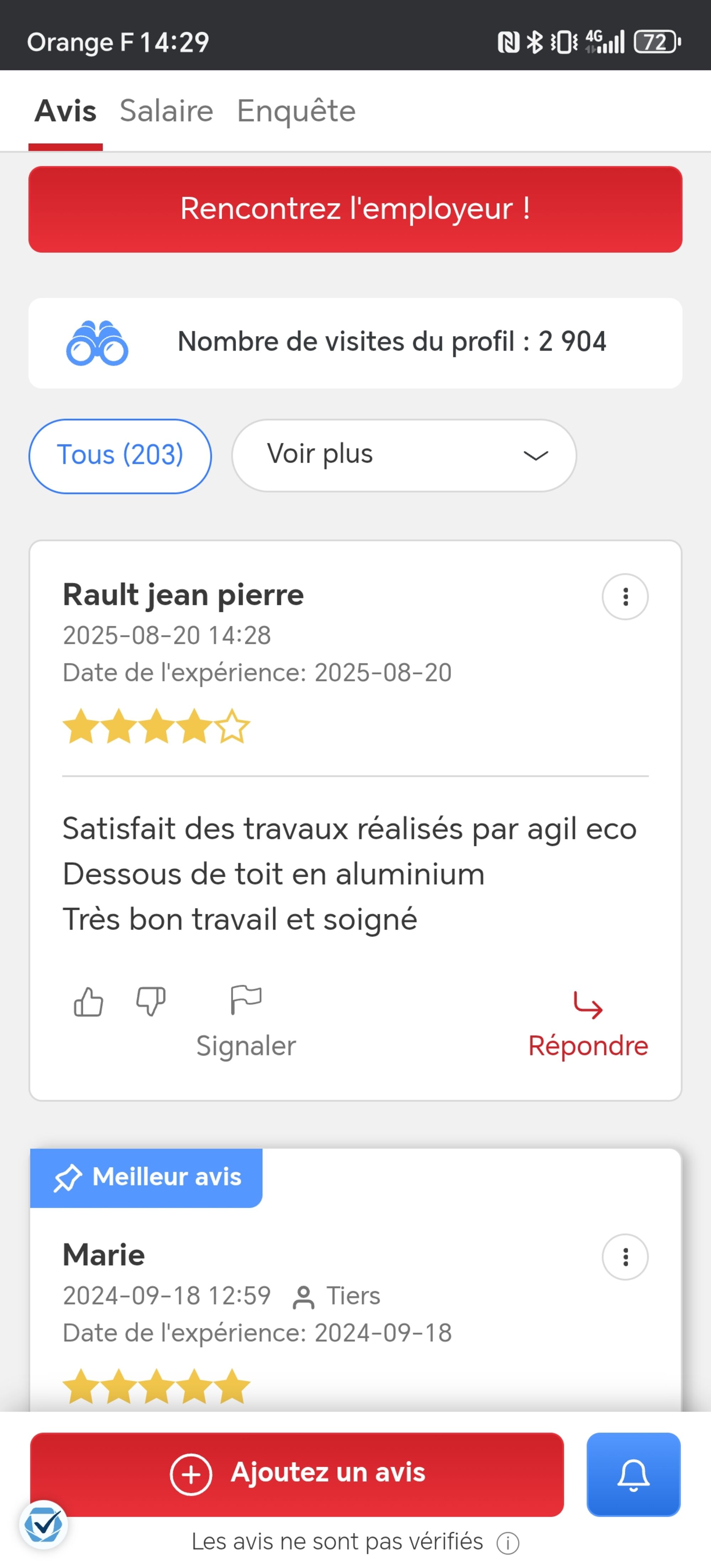The width and height of the screenshot is (711, 1568).
Task: Click the Répondre link on Rault's review
Action: tap(587, 1046)
